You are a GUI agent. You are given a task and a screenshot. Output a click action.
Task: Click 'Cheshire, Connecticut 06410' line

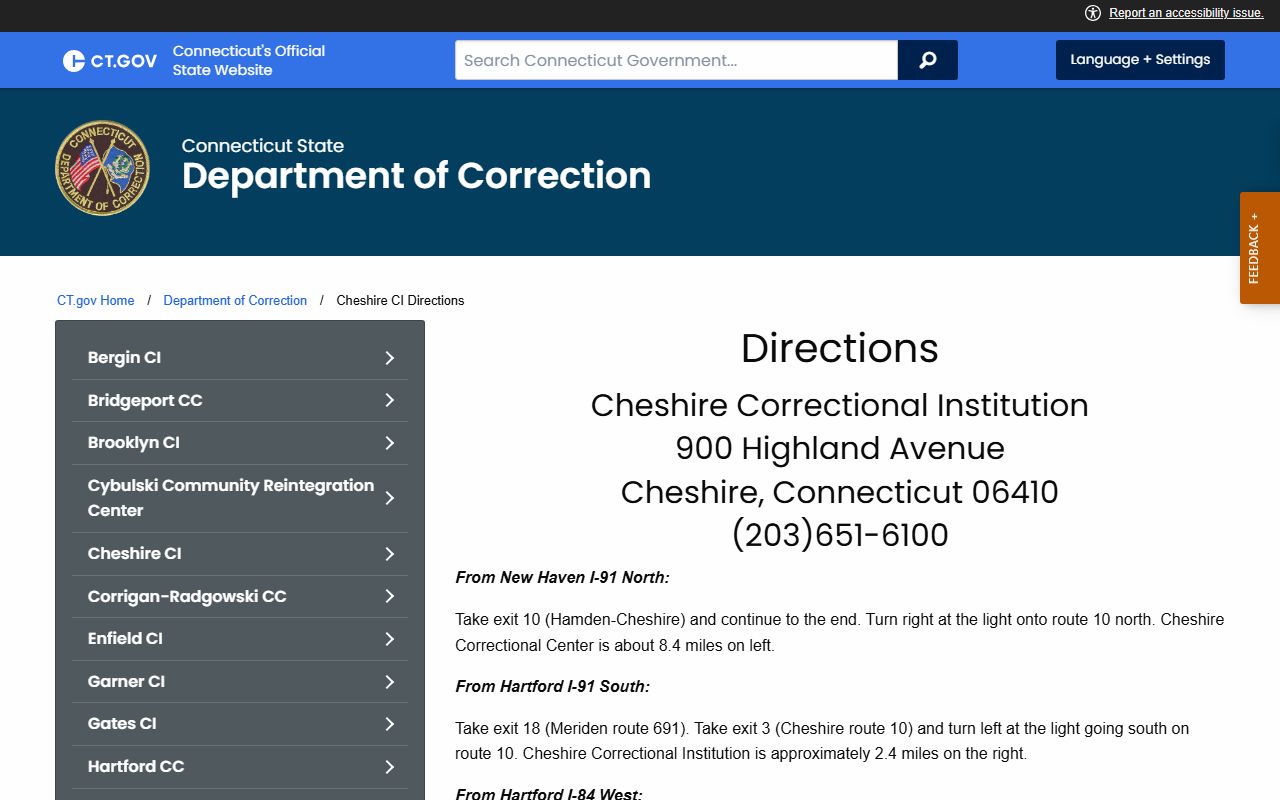[840, 492]
